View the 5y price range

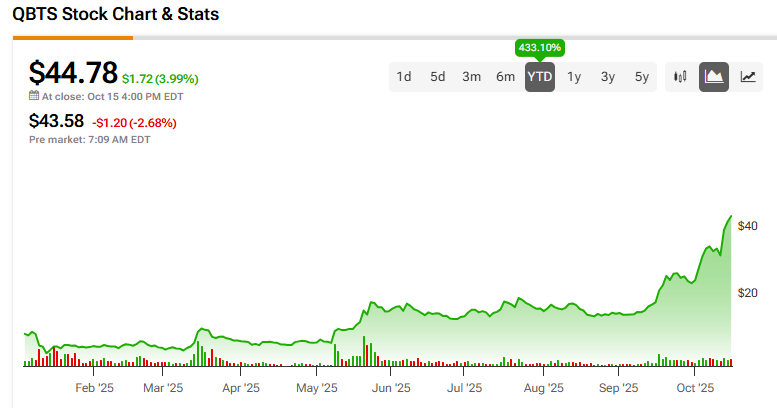pos(642,77)
